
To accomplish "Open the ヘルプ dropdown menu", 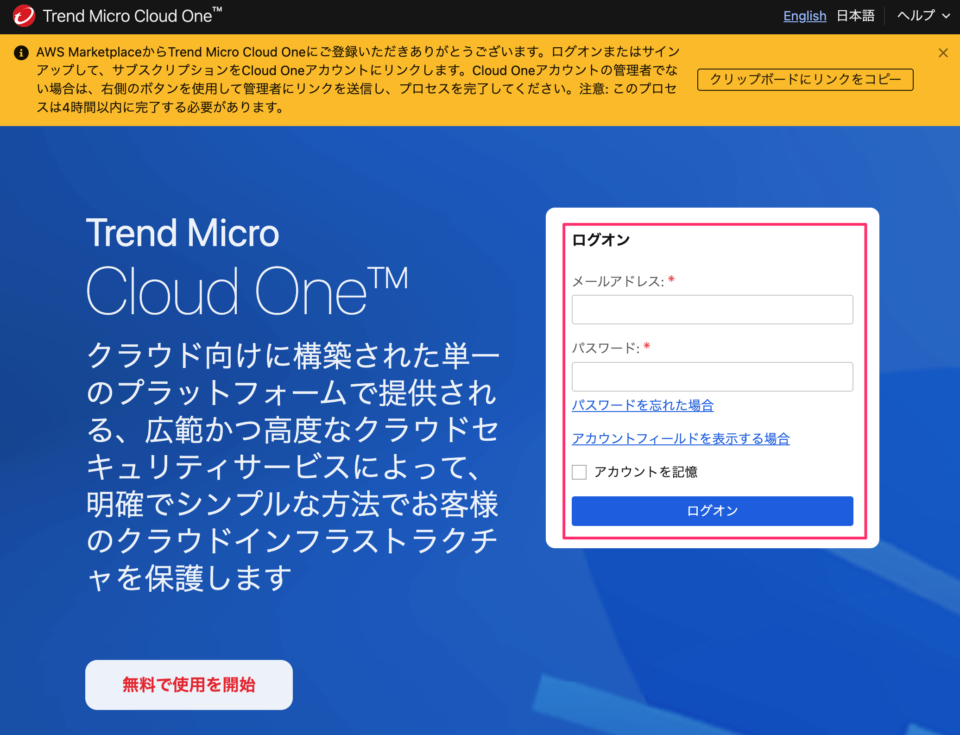I will 916,16.
